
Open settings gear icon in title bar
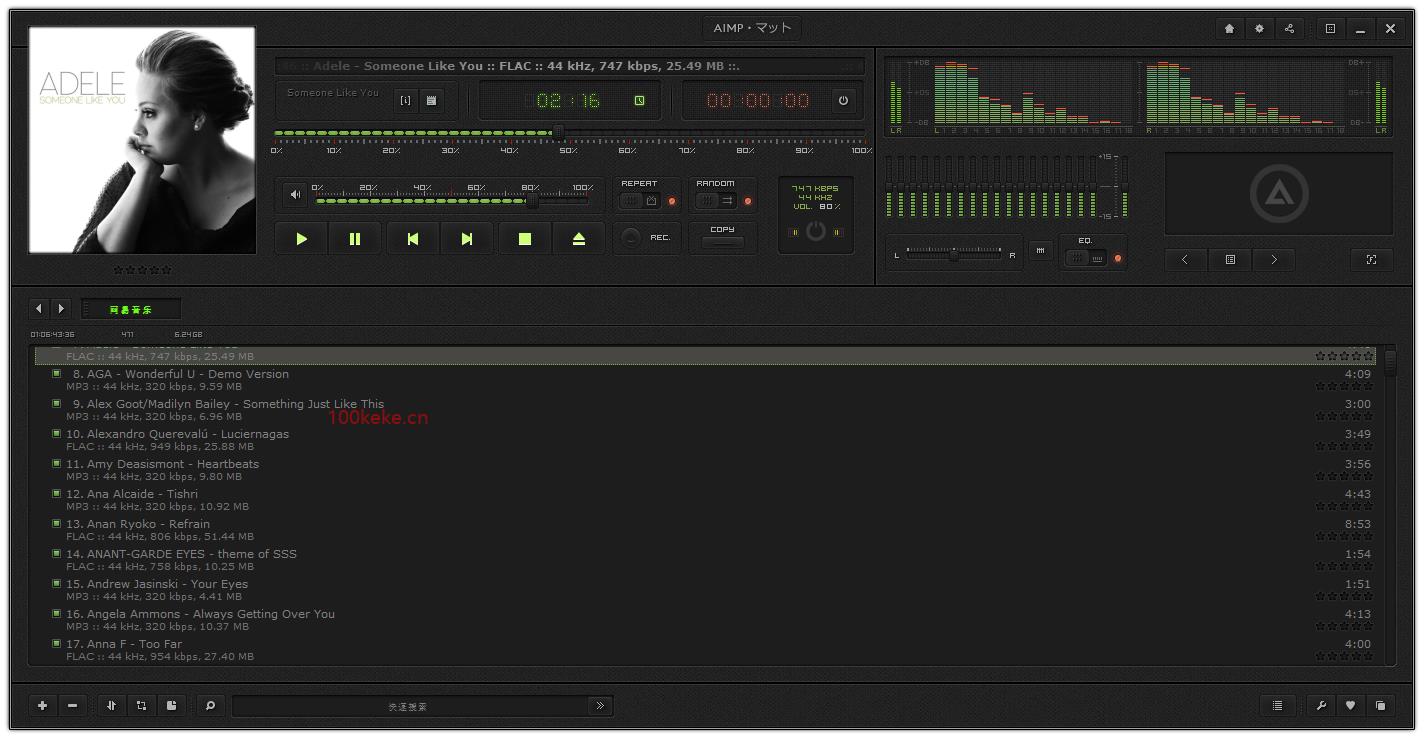tap(1259, 29)
